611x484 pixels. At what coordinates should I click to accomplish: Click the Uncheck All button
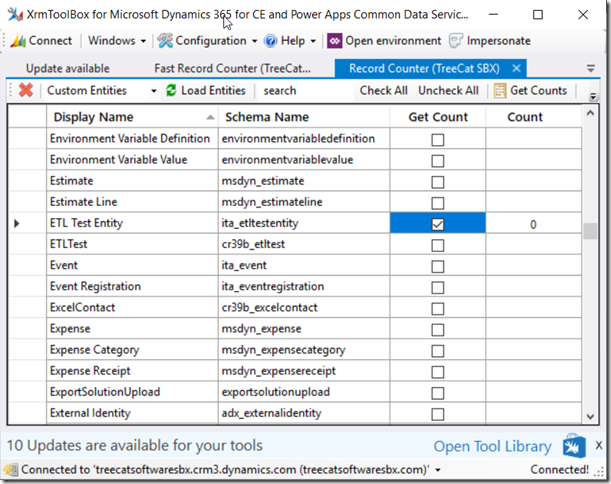(x=448, y=90)
